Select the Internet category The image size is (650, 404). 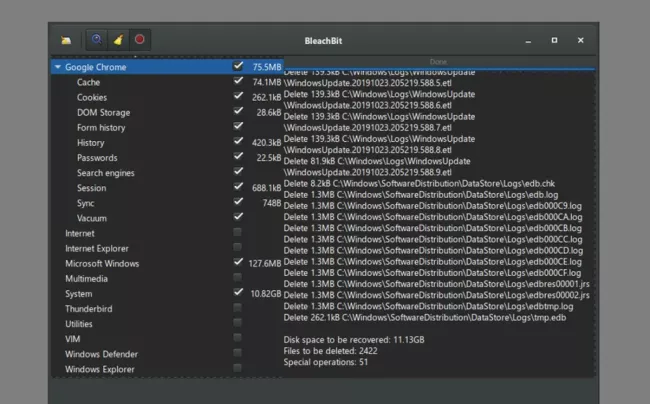click(x=80, y=233)
